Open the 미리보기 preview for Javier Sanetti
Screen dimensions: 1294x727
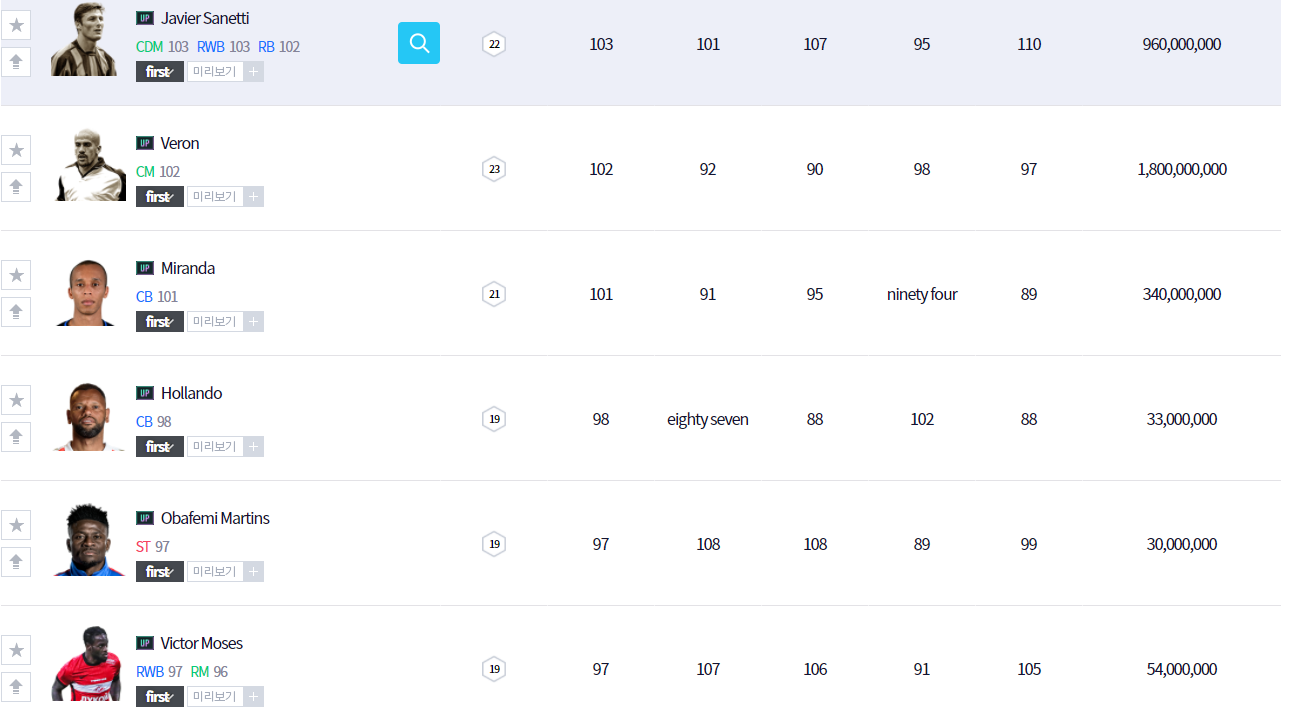(x=215, y=72)
